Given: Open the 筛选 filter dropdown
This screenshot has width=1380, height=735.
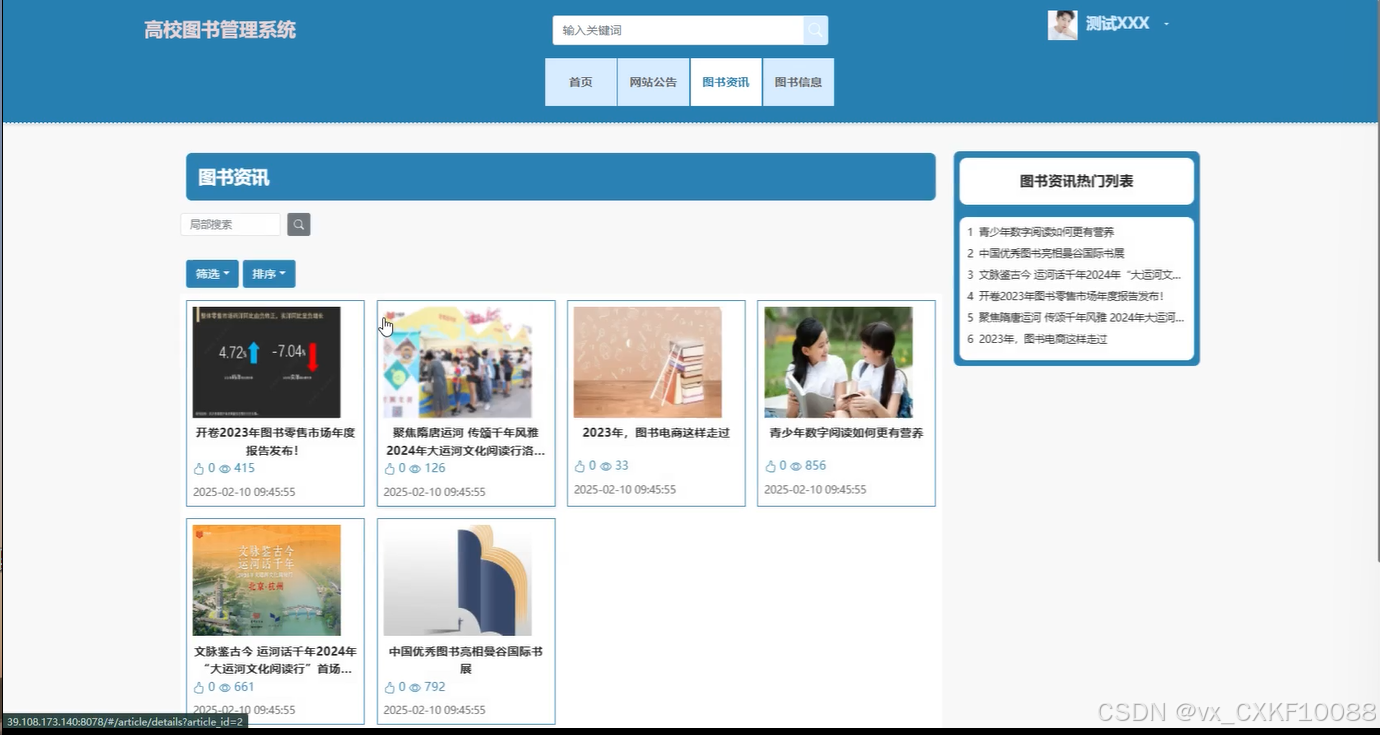Looking at the screenshot, I should click(212, 274).
